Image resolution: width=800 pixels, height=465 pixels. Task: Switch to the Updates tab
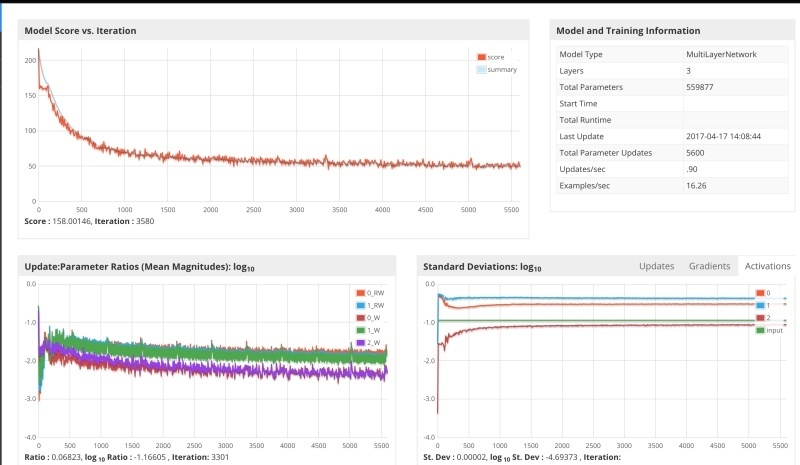pyautogui.click(x=656, y=266)
